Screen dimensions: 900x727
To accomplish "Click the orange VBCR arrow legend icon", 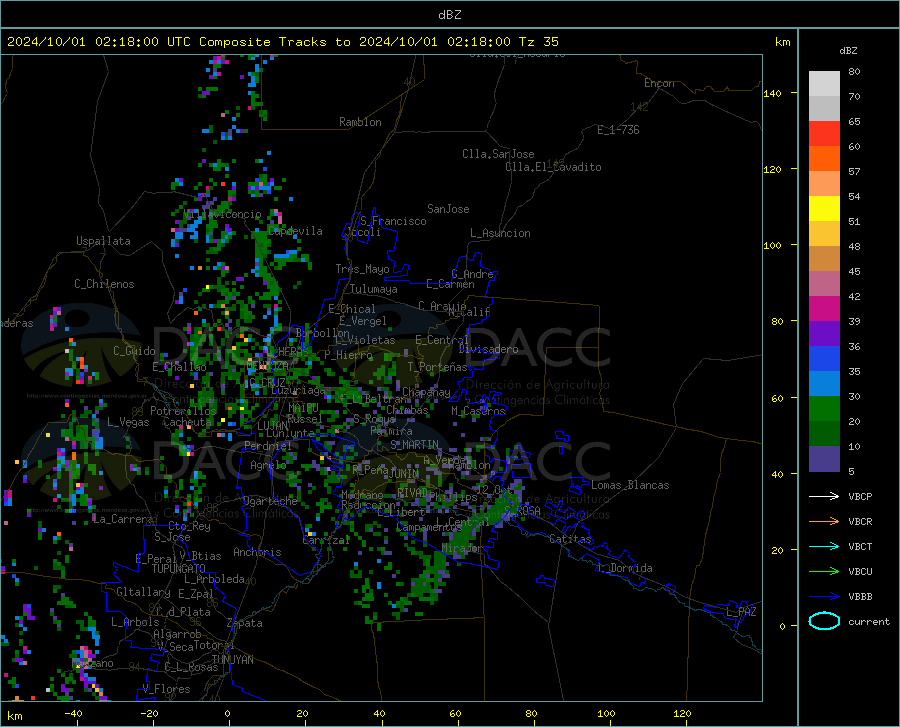I will 824,521.
